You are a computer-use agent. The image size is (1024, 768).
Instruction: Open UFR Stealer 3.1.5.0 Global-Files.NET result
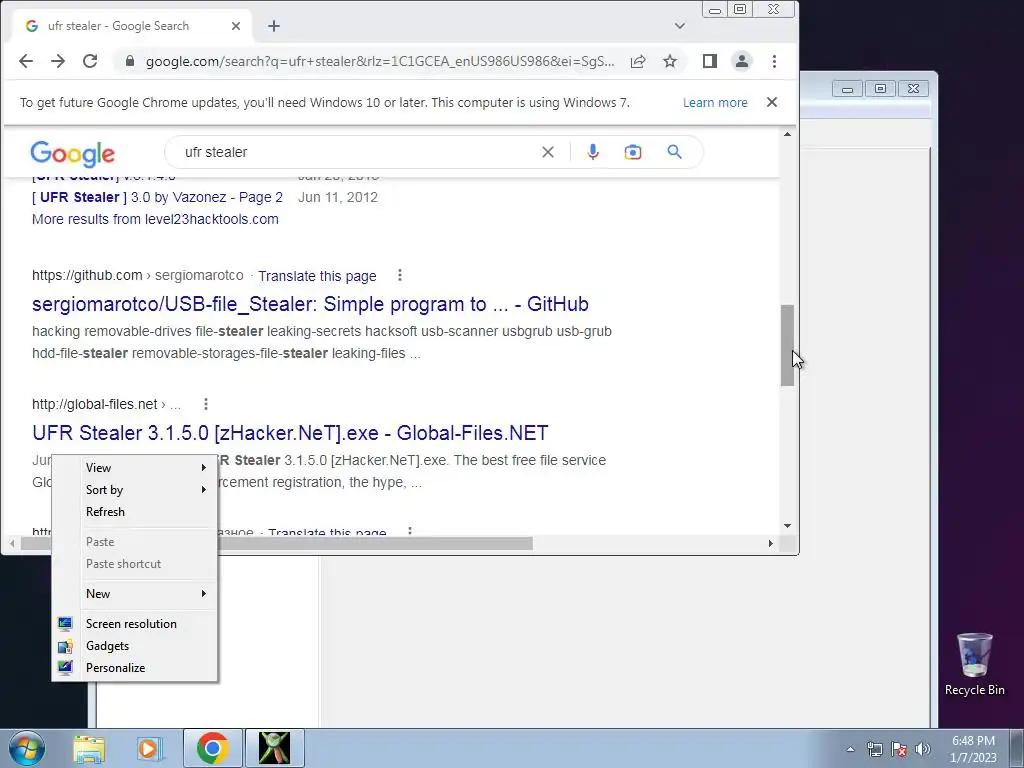pyautogui.click(x=290, y=433)
